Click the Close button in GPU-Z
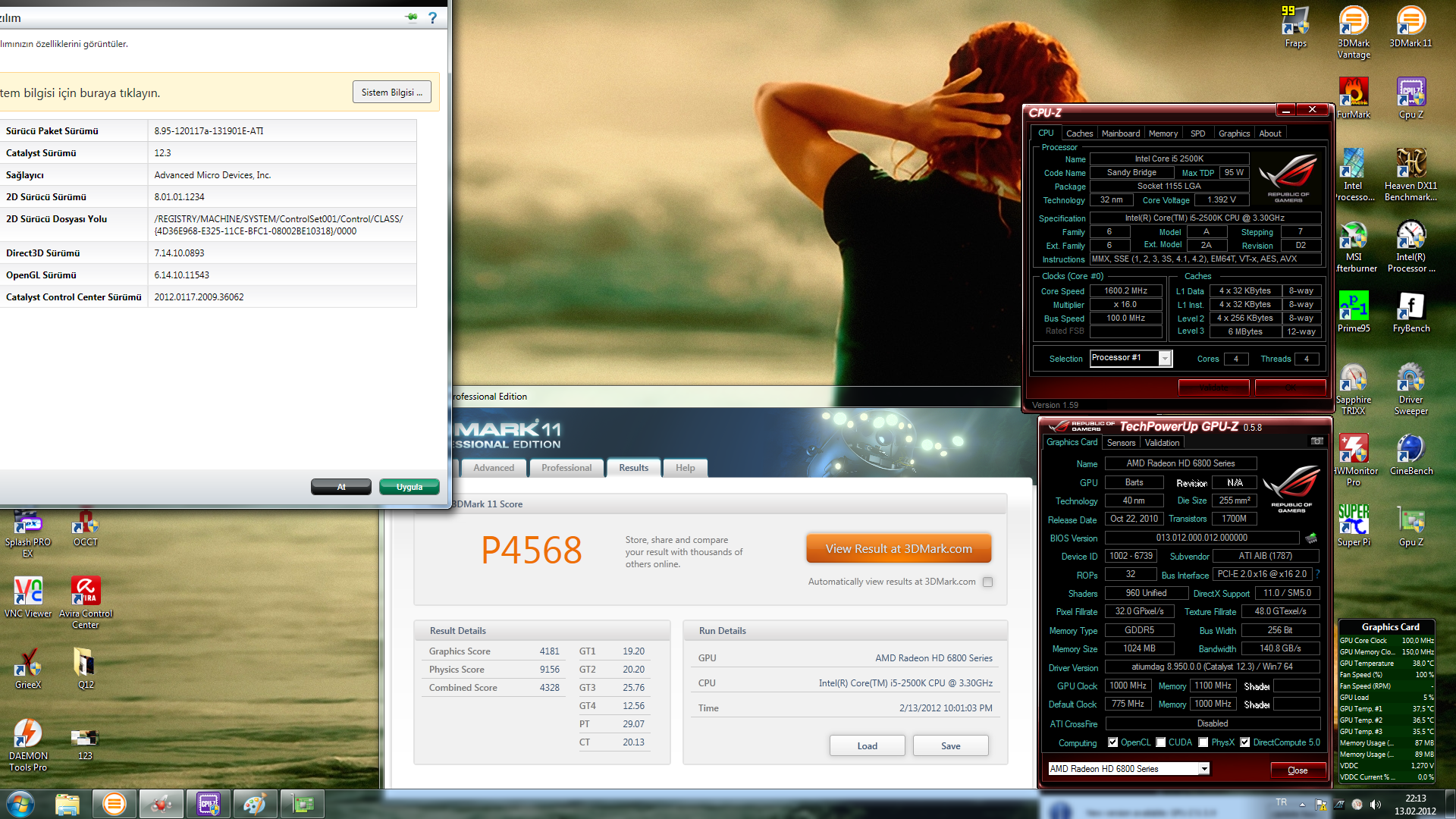 (1298, 770)
